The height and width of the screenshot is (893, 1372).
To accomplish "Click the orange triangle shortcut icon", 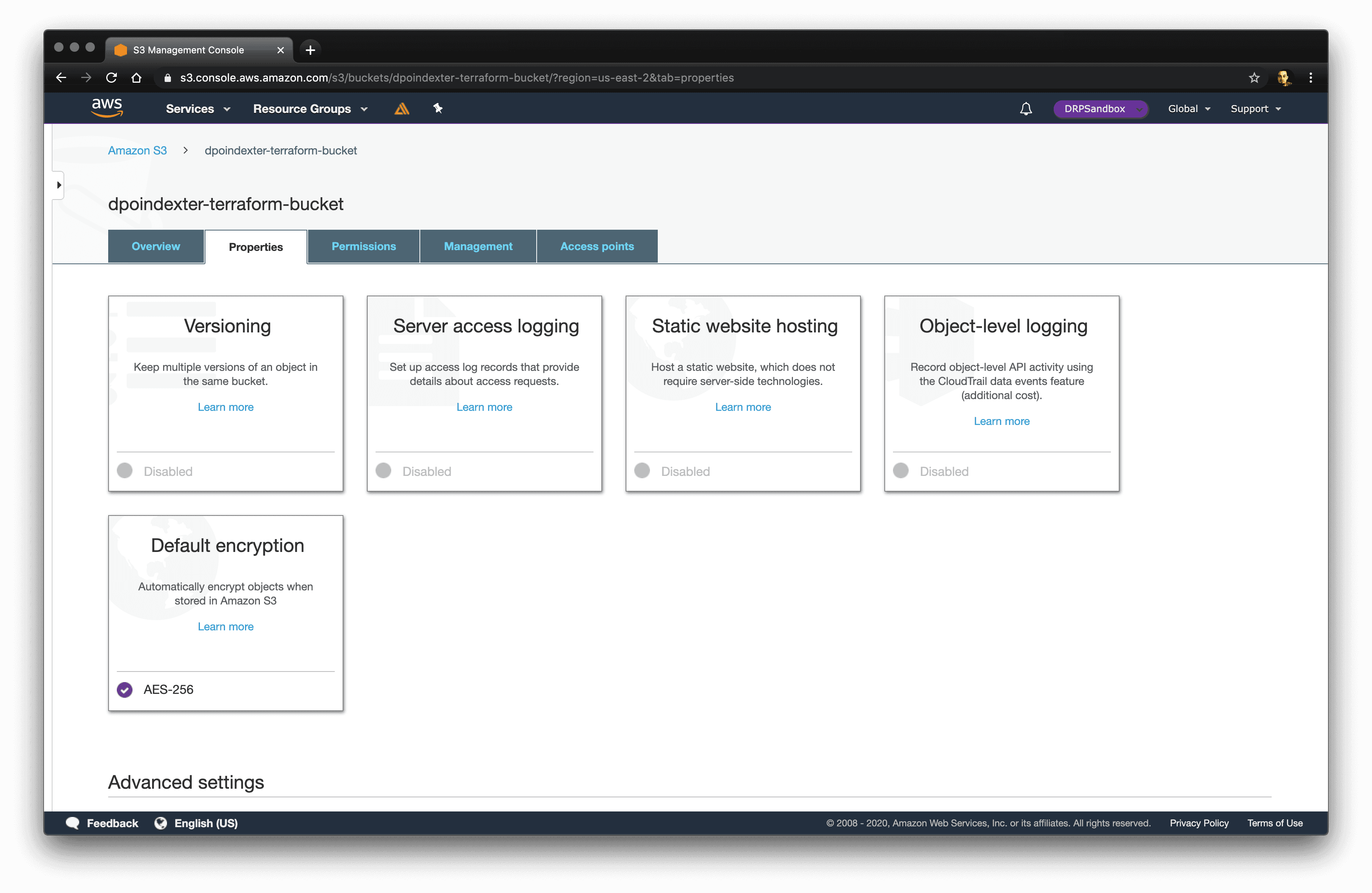I will pos(401,108).
